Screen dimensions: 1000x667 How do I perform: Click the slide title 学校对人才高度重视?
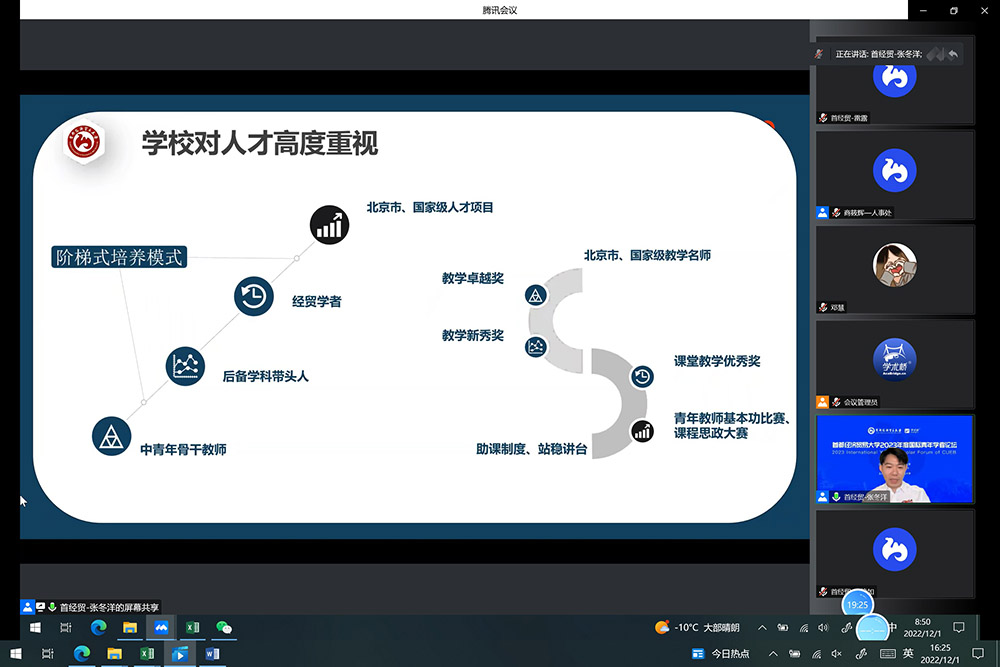(260, 143)
